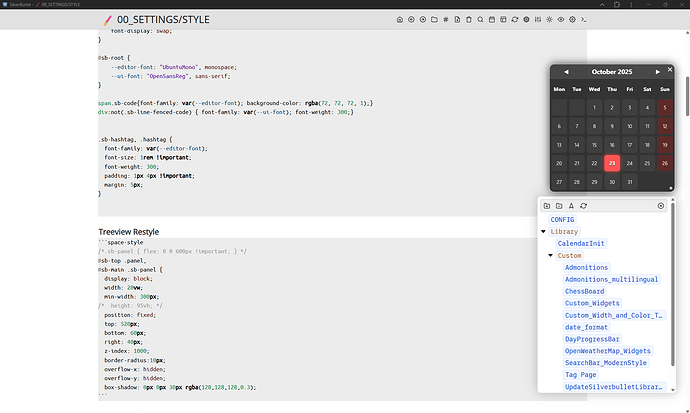Open the folder icon in top toolbar

(434, 20)
